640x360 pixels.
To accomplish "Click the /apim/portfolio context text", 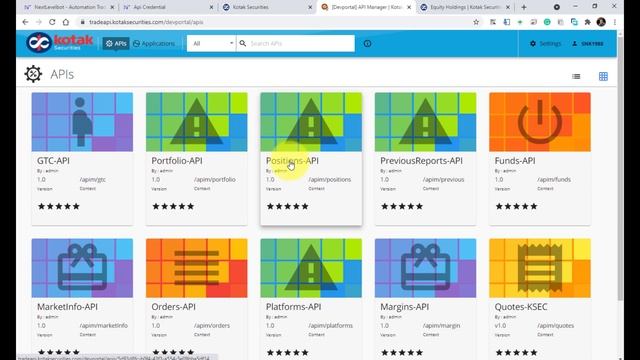I will click(x=215, y=180).
